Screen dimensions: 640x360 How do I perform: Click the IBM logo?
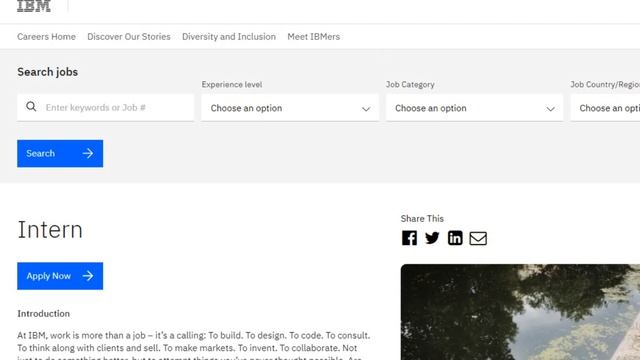tap(34, 6)
